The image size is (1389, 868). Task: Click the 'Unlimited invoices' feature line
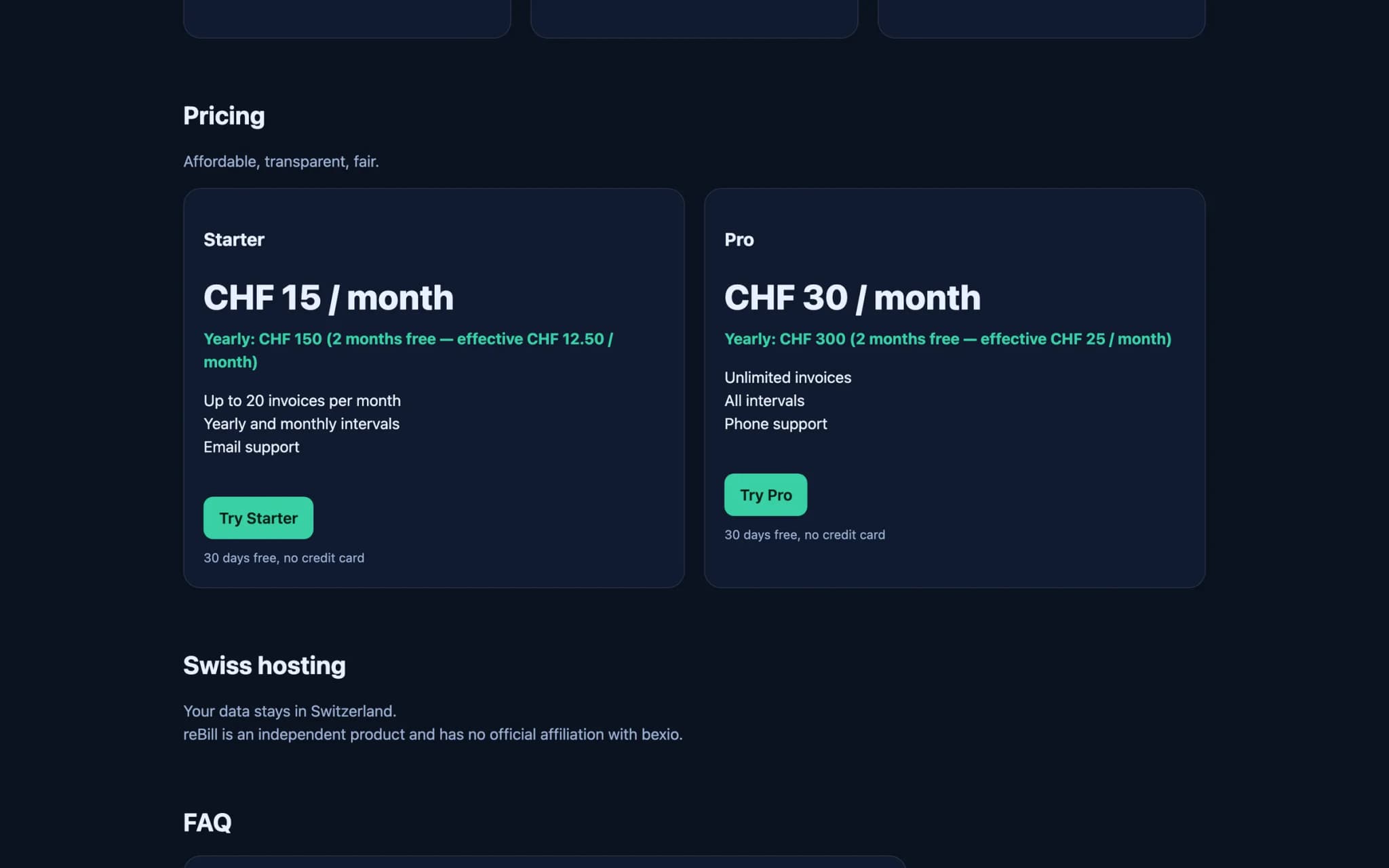(787, 378)
